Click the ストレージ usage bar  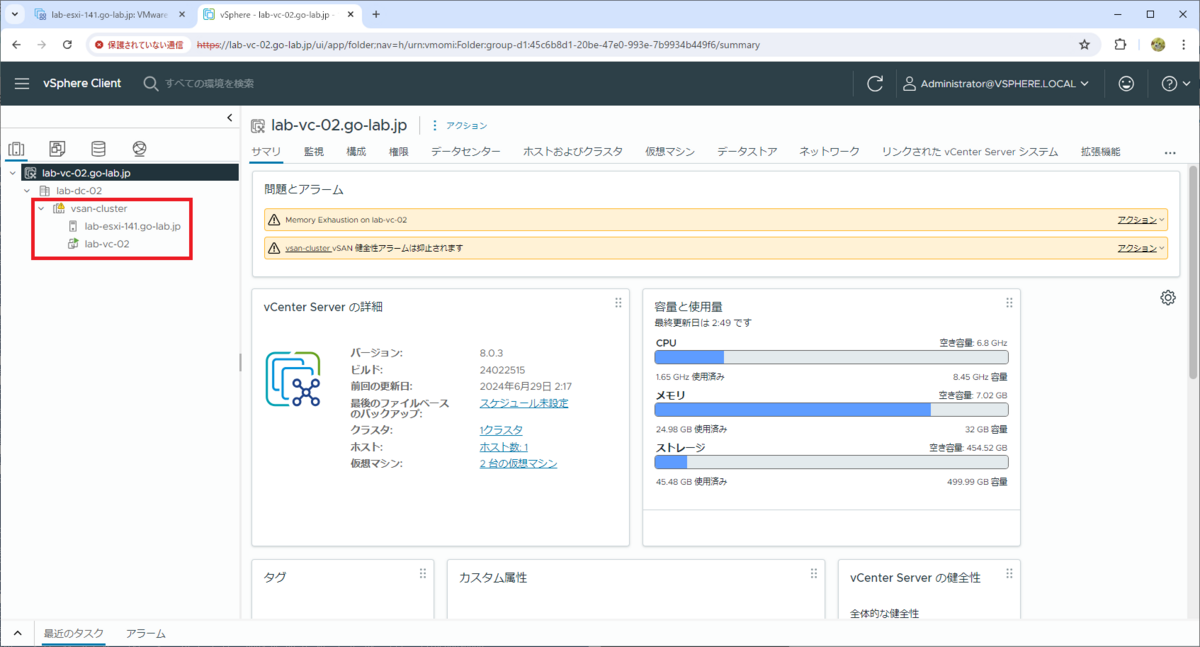(831, 463)
